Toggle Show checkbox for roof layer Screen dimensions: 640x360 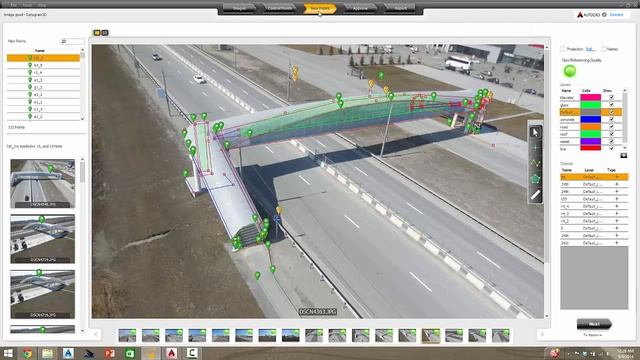tap(611, 134)
